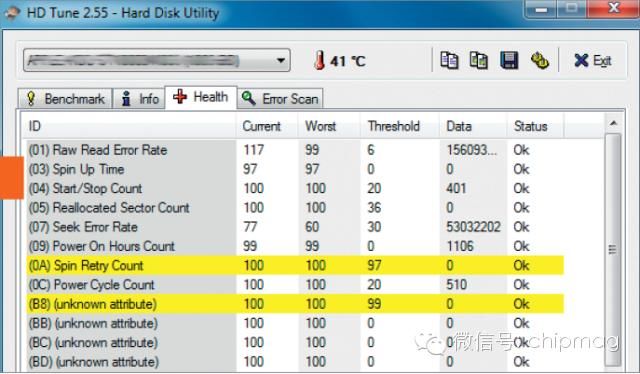Click the scrollbar up arrow

(x=613, y=123)
